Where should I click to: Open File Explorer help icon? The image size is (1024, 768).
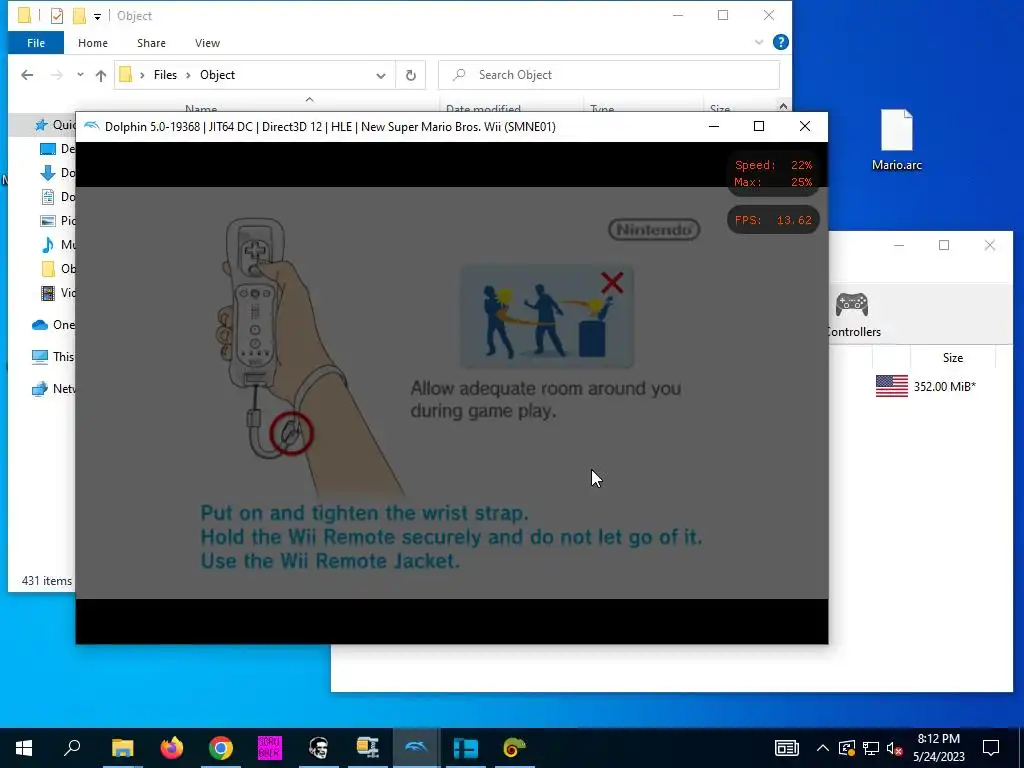(x=780, y=42)
